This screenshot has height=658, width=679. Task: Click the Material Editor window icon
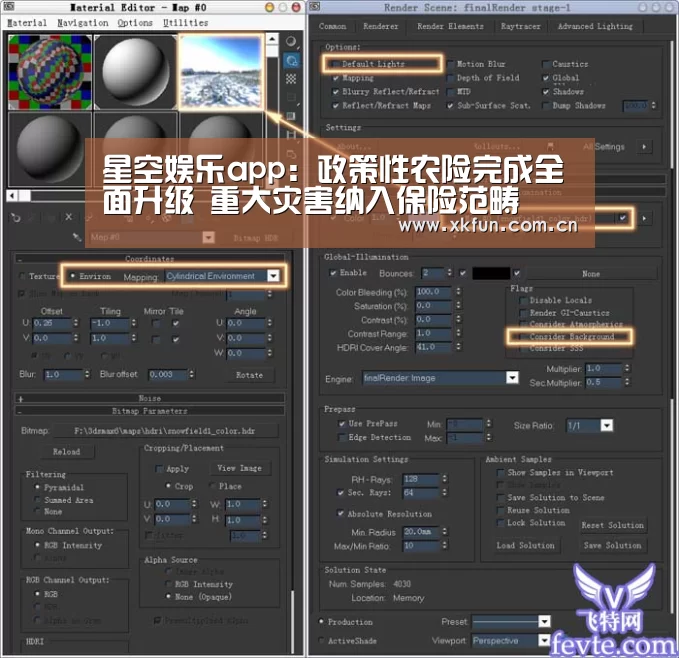click(8, 6)
